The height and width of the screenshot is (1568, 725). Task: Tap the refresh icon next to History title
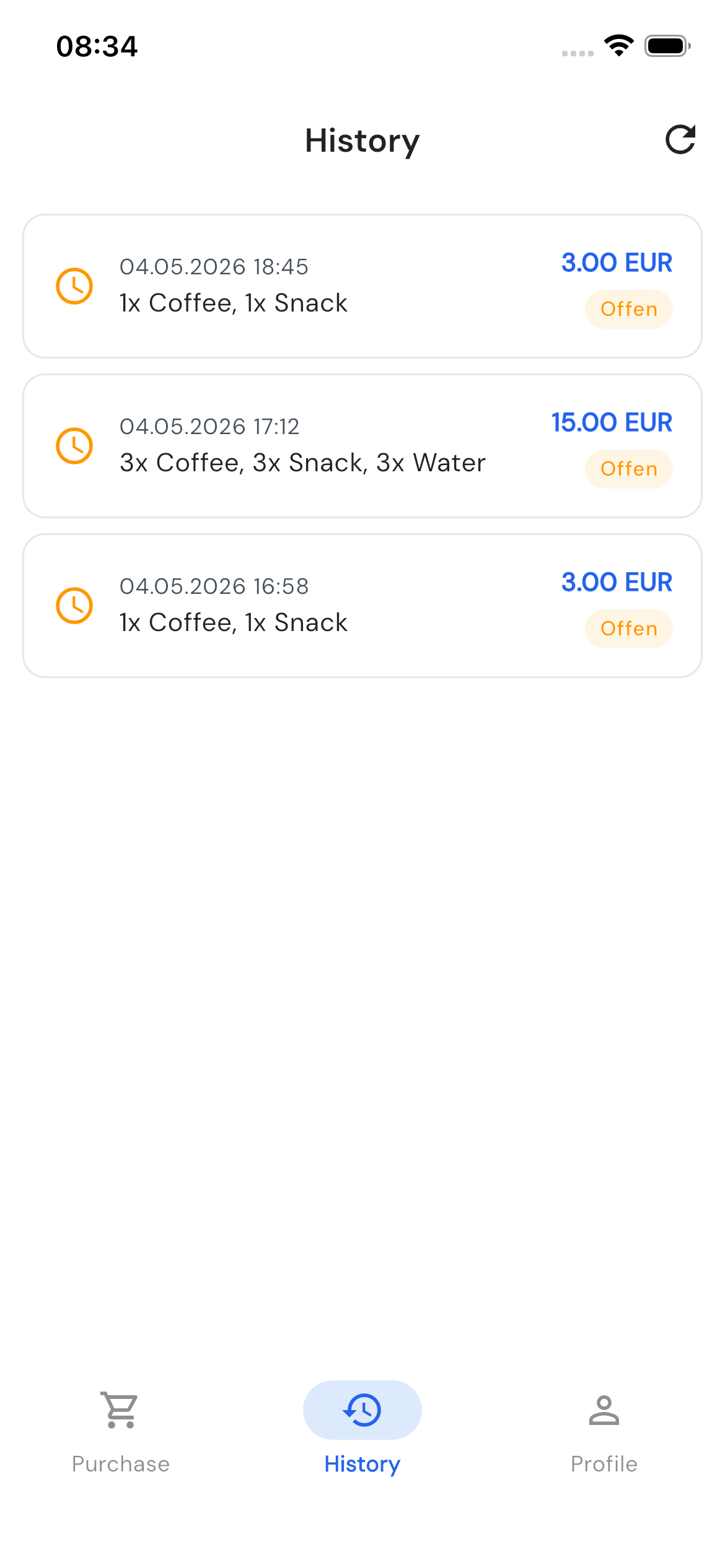pyautogui.click(x=680, y=139)
